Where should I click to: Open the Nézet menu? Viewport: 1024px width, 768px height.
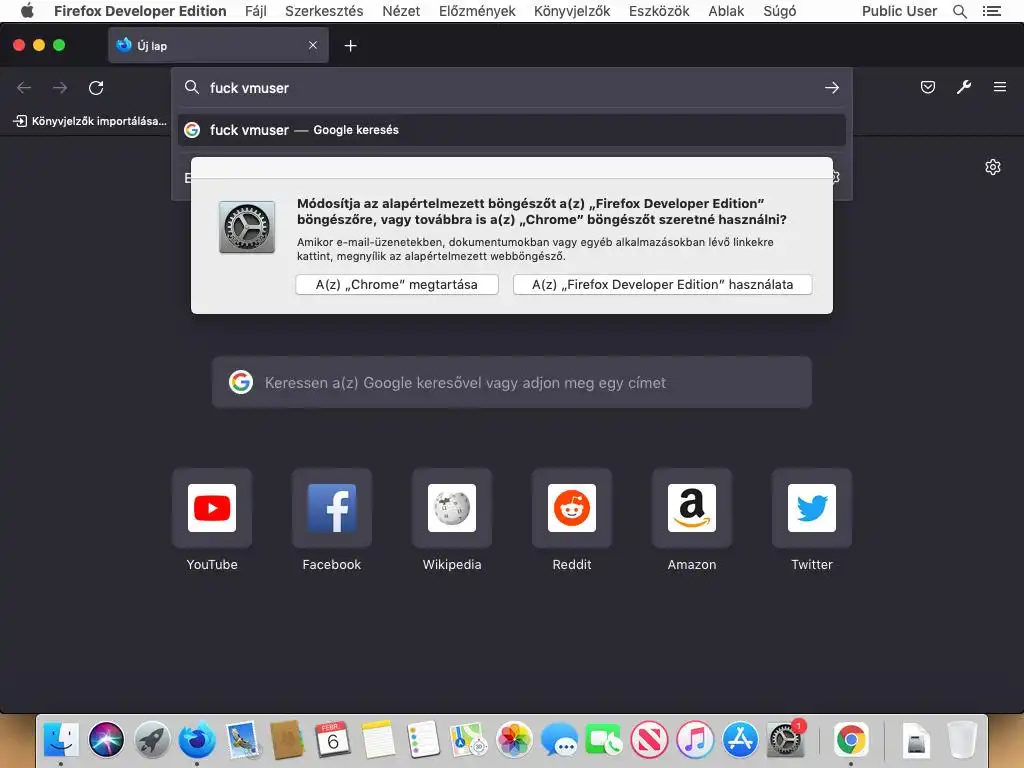(x=401, y=11)
